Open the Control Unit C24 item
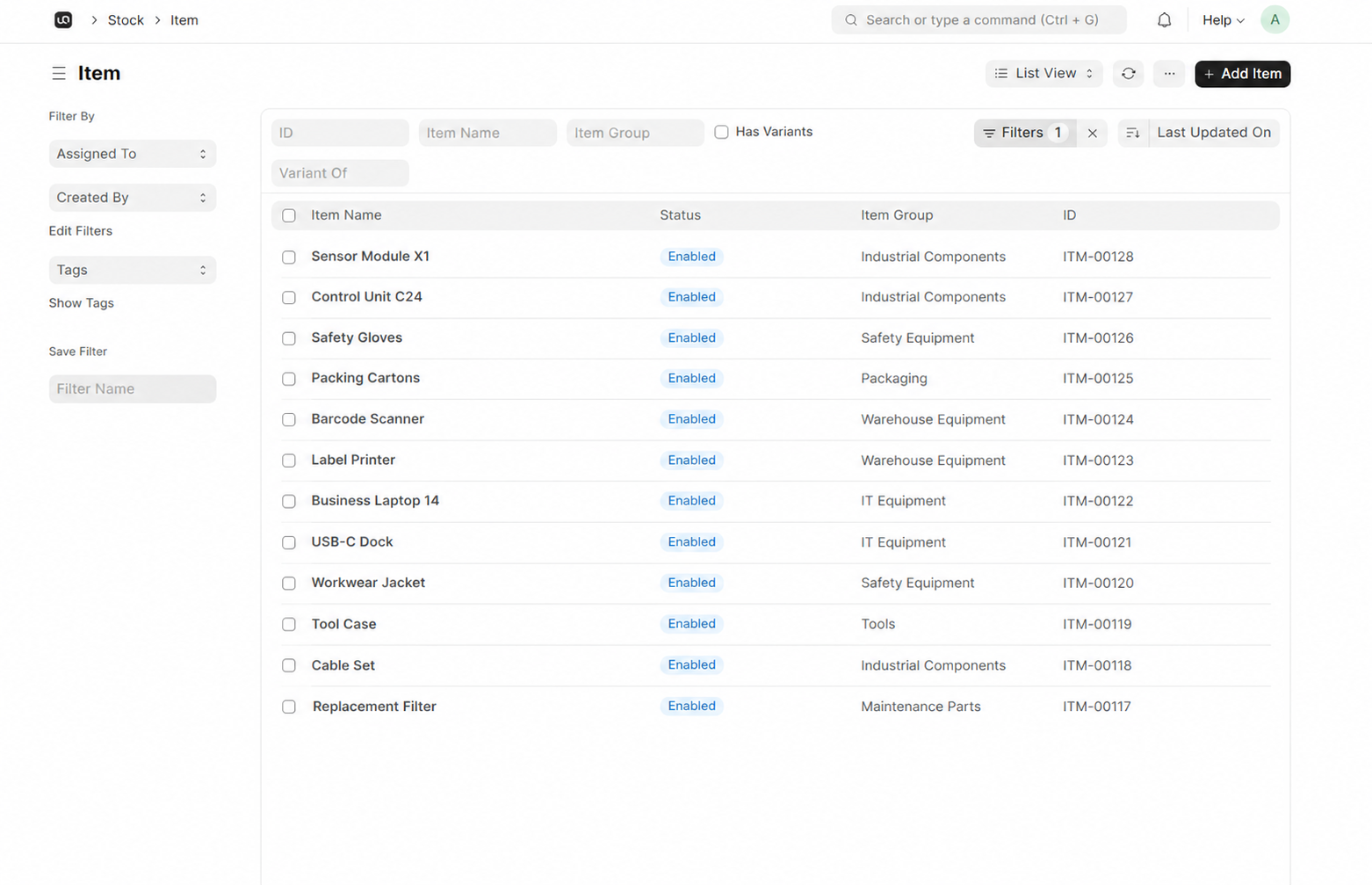Screen dimensions: 1372x885 366,297
